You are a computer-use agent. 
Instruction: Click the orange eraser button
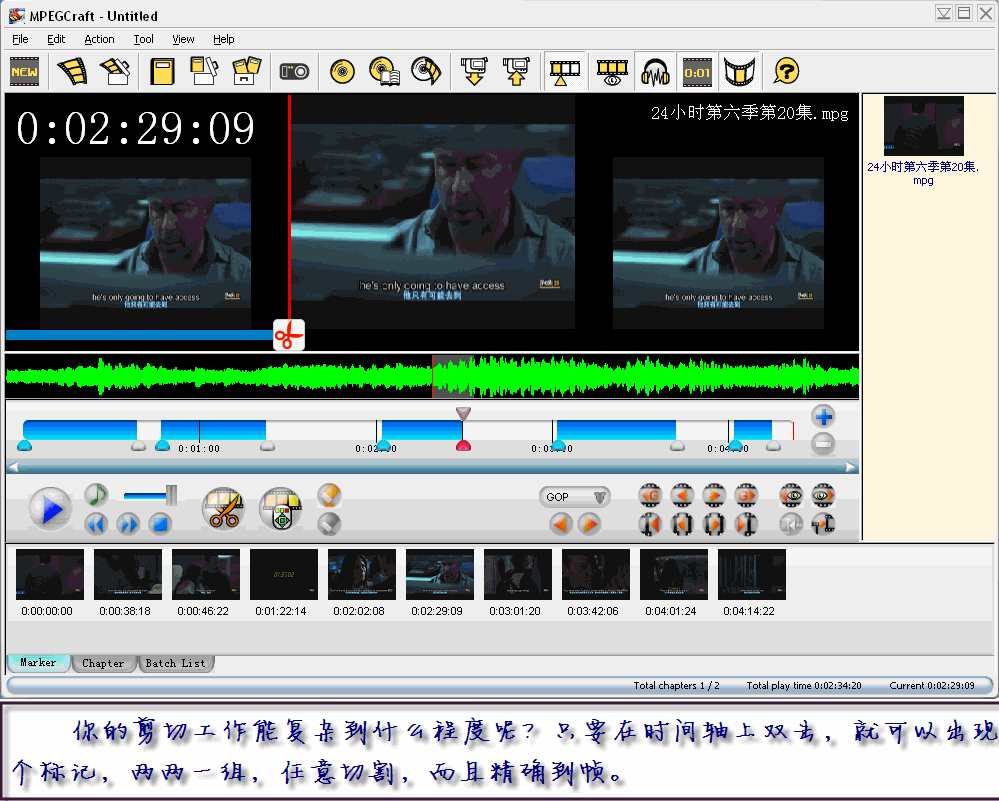[x=329, y=494]
